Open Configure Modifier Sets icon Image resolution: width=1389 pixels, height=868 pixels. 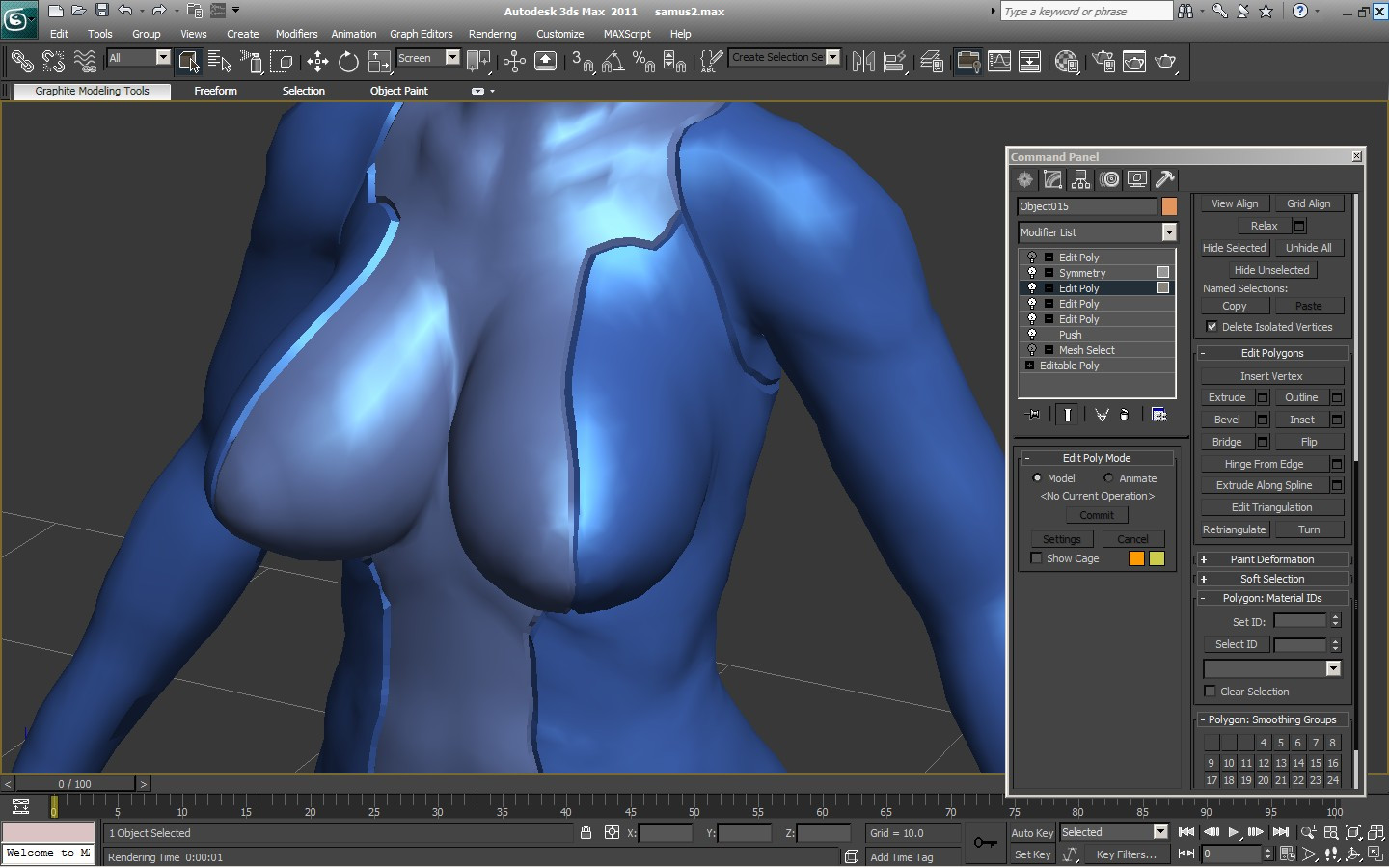[1158, 415]
